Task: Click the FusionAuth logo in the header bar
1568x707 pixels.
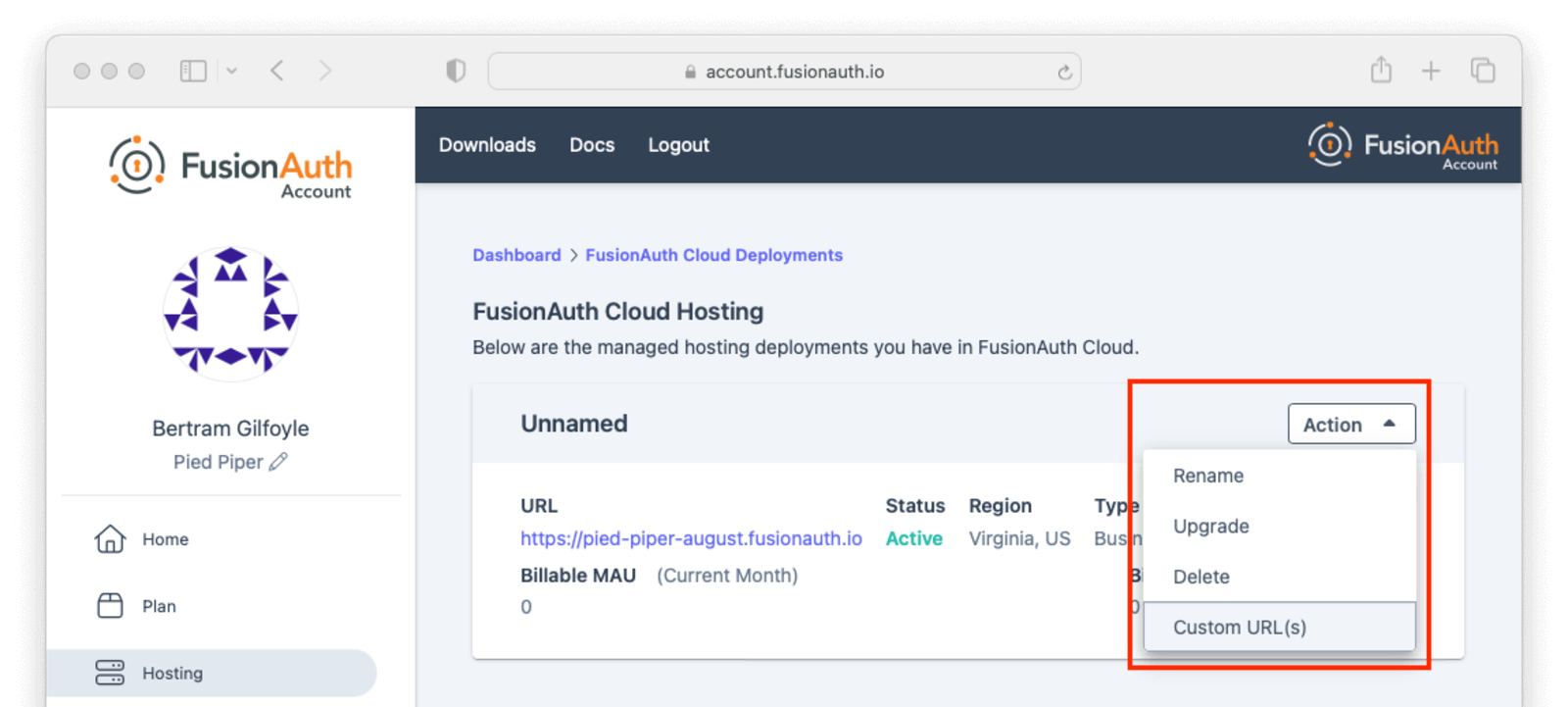Action: 1402,146
